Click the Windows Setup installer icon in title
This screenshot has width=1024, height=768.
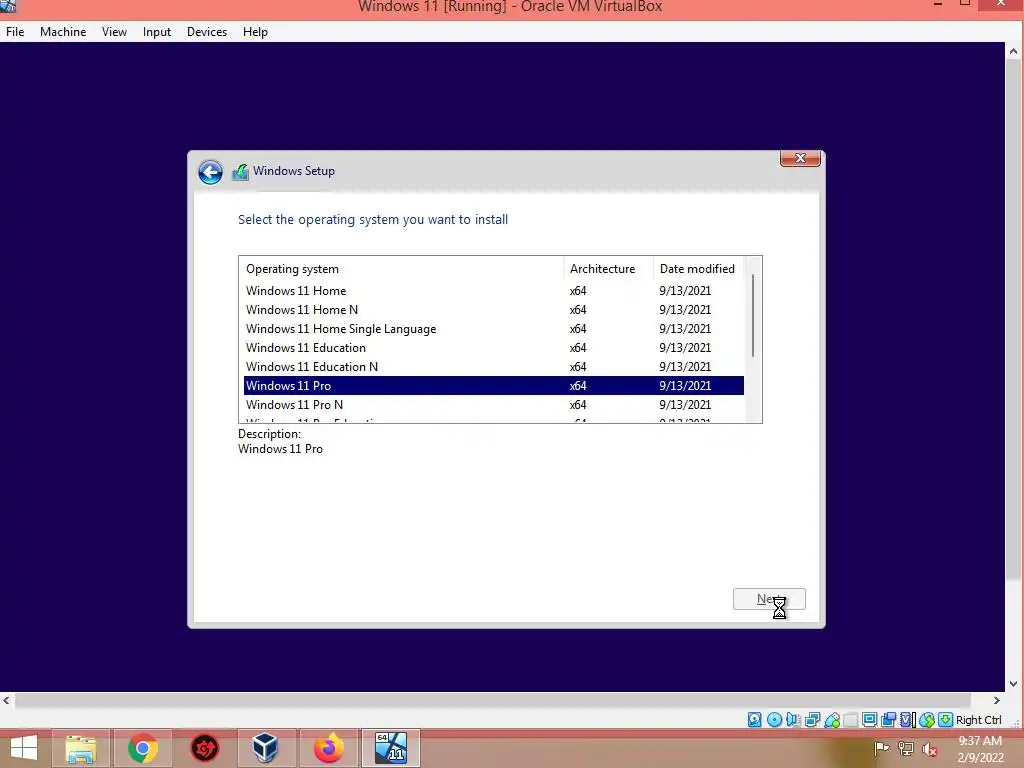pyautogui.click(x=240, y=172)
